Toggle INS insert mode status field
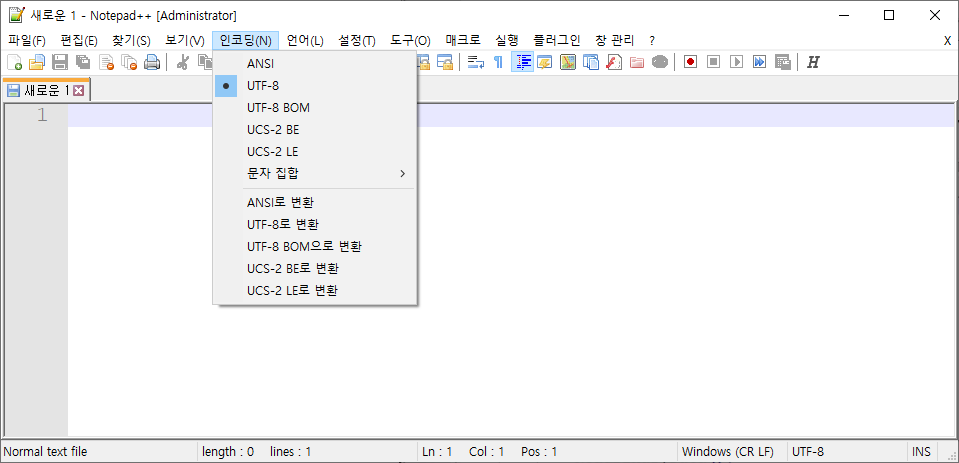Screen dimensions: 959x463 (x=922, y=452)
